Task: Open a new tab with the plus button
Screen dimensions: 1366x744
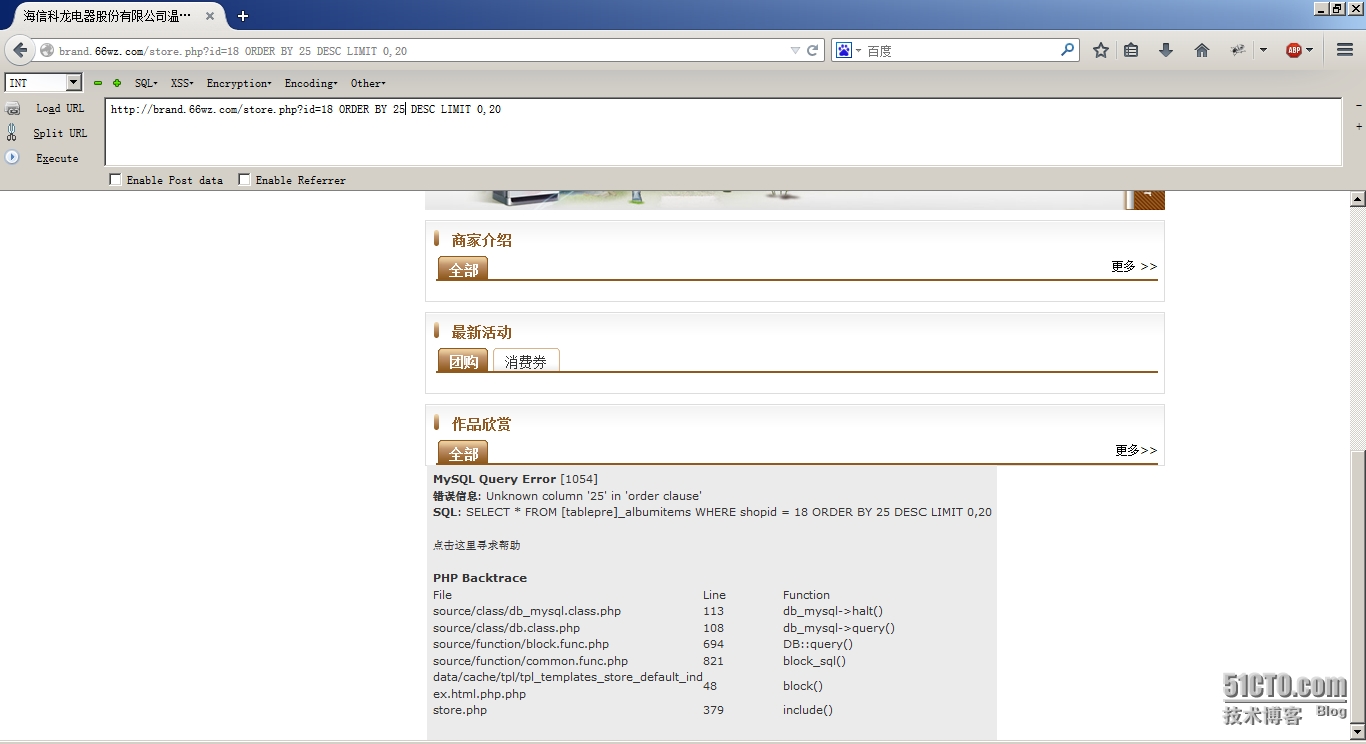Action: click(243, 16)
